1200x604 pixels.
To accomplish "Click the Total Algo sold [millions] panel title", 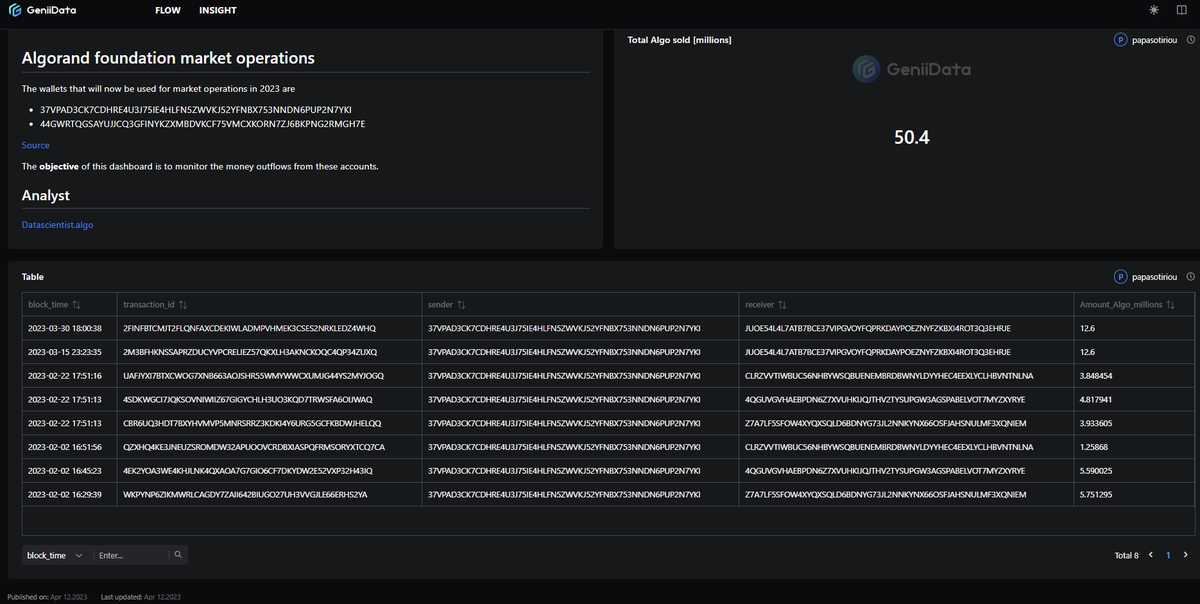I will (679, 40).
